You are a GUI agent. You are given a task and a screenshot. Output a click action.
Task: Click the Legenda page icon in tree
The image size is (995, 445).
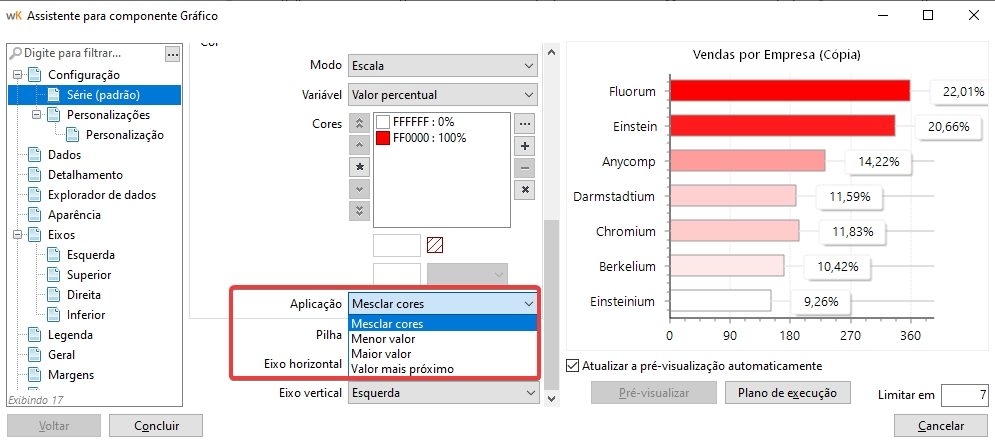coord(36,335)
